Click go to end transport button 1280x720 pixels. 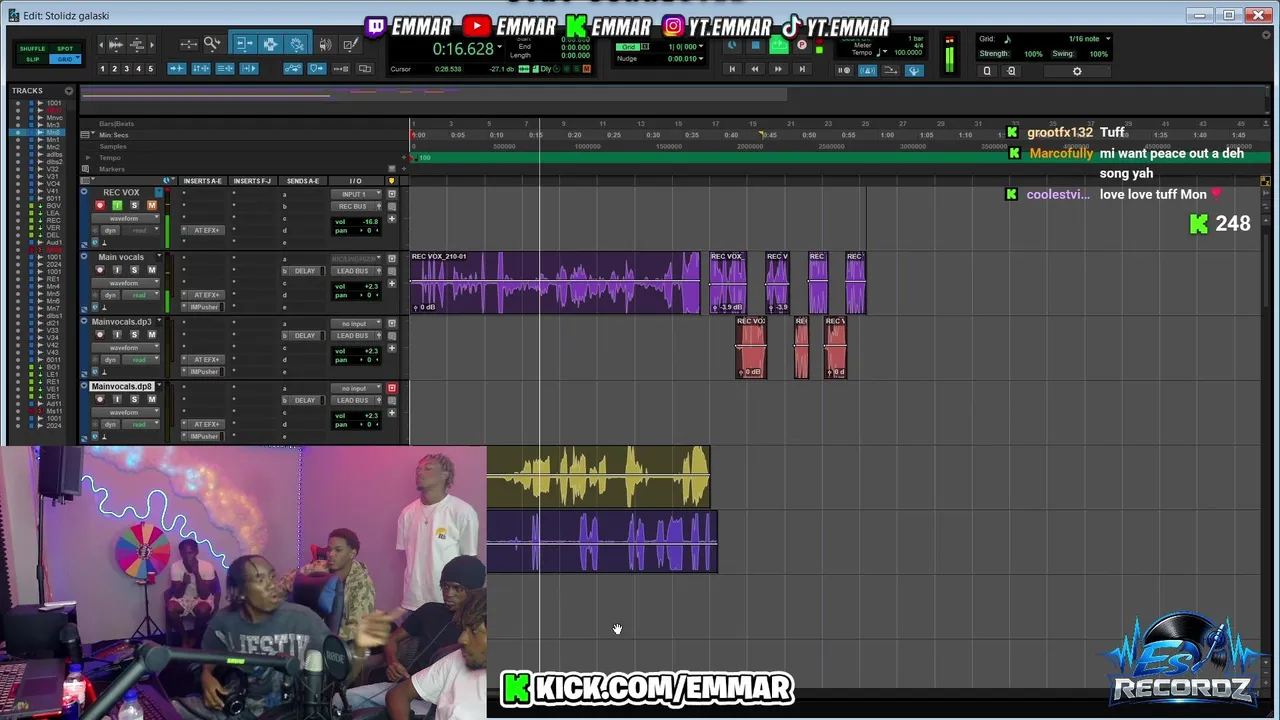point(801,69)
